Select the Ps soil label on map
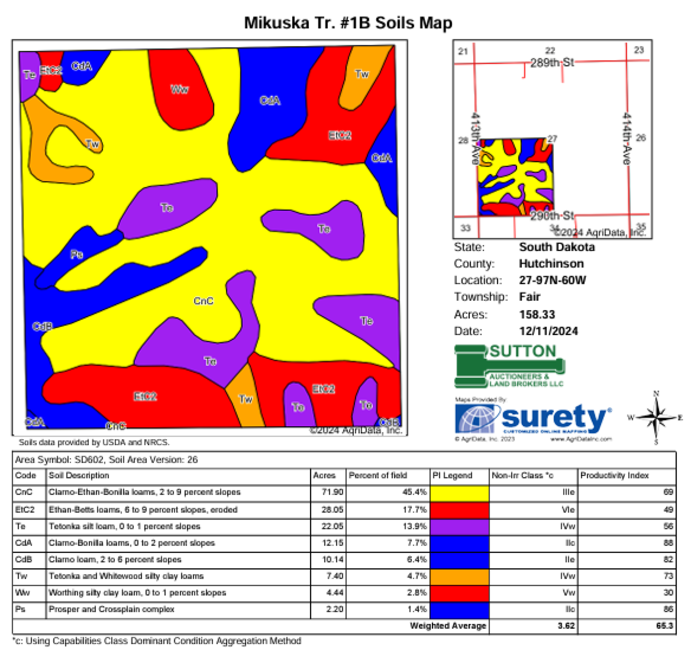This screenshot has height=650, width=691. (75, 254)
